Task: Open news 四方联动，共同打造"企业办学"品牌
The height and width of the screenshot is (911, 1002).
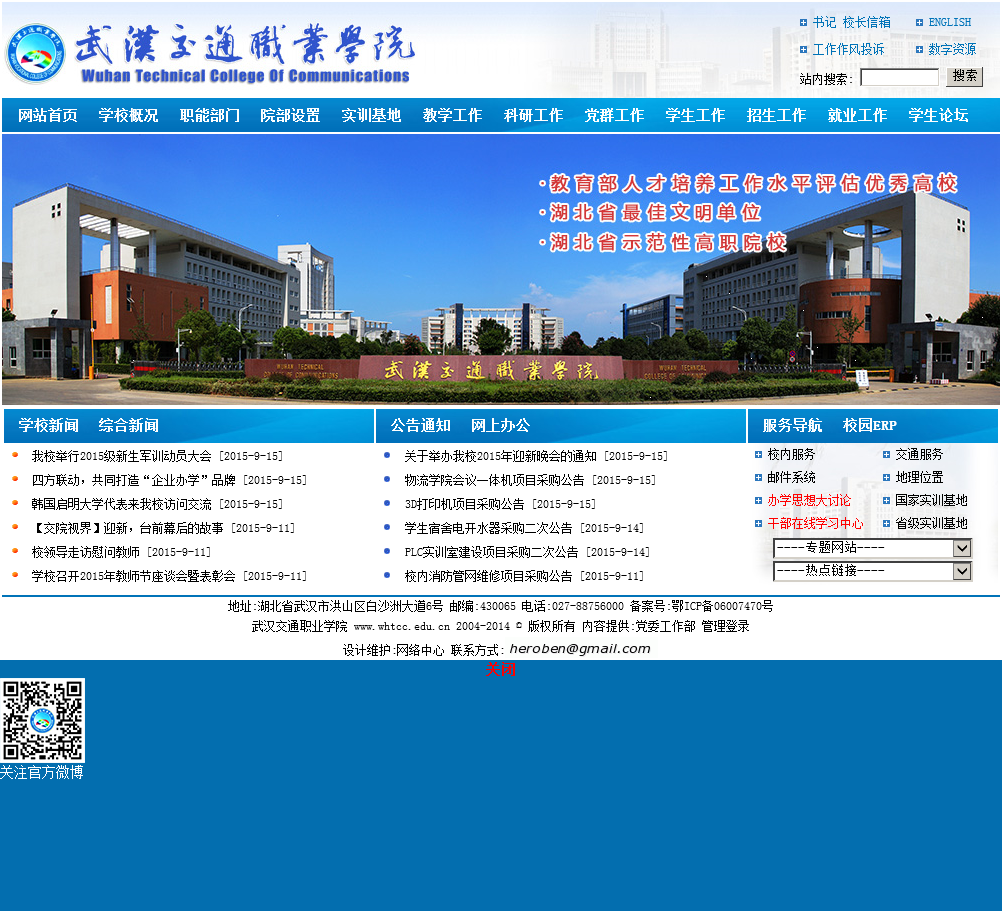Action: coord(134,480)
